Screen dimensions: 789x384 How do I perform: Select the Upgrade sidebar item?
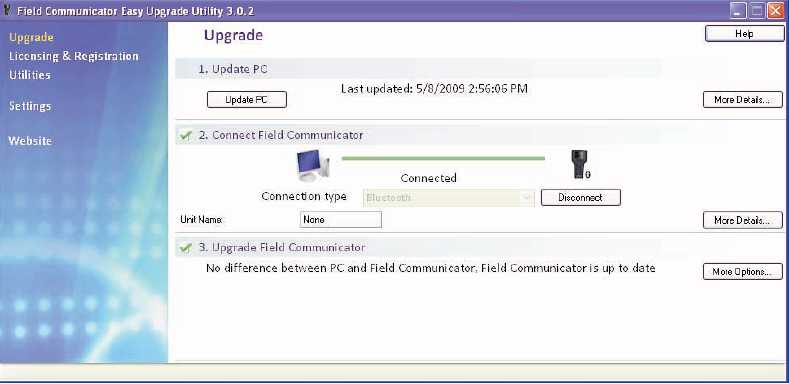click(x=31, y=37)
